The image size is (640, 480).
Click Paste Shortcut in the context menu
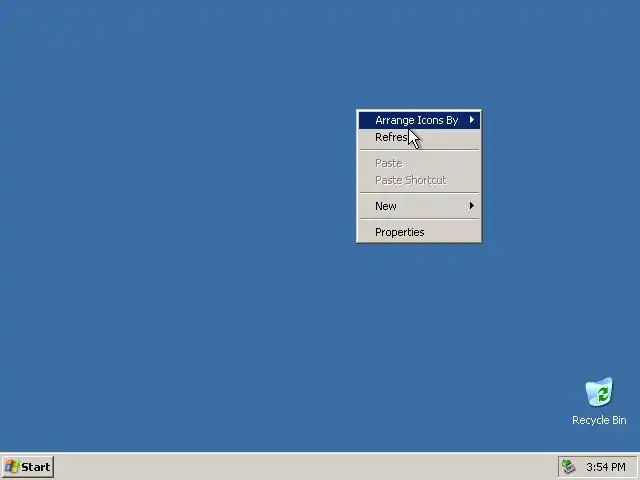[419, 180]
